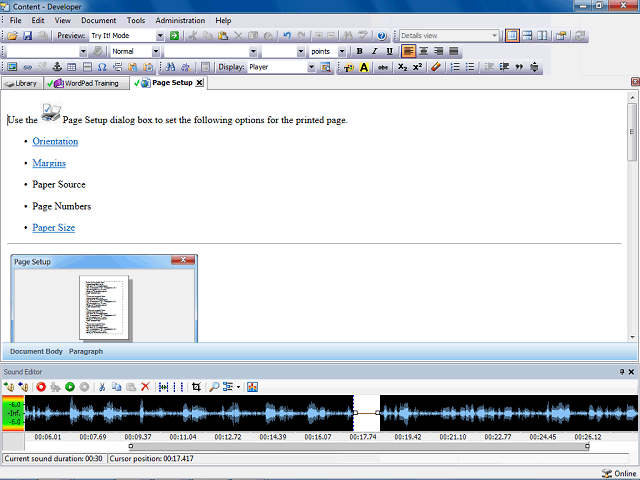Follow the Orientation link
Image resolution: width=640 pixels, height=480 pixels.
pyautogui.click(x=55, y=141)
